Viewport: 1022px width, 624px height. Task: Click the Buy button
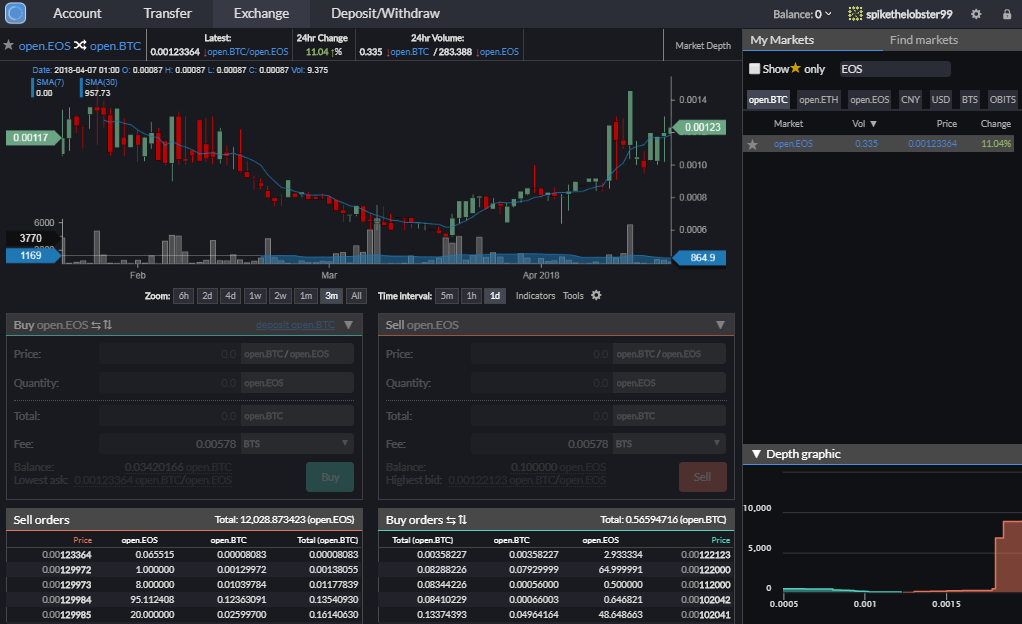(330, 477)
